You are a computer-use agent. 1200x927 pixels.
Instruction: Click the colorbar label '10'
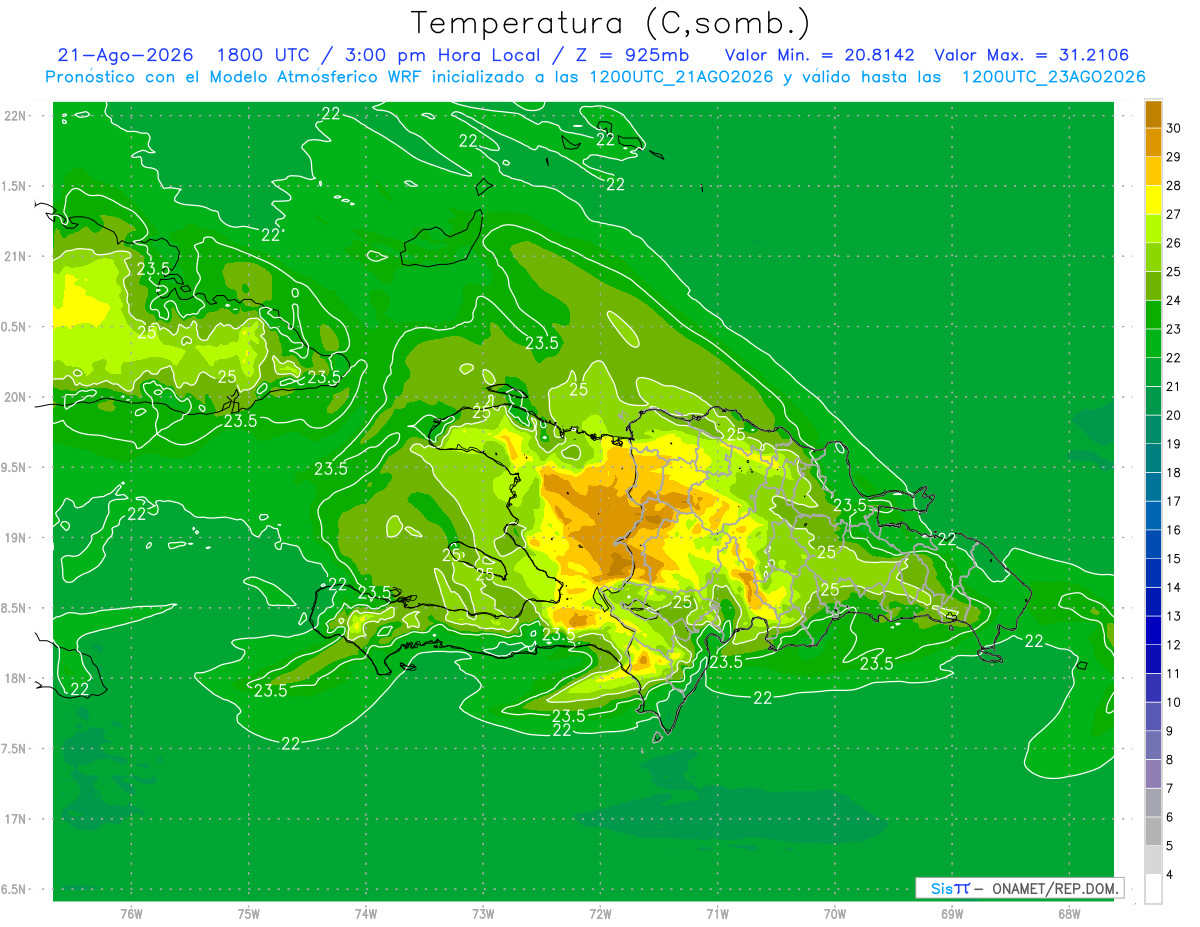1174,703
